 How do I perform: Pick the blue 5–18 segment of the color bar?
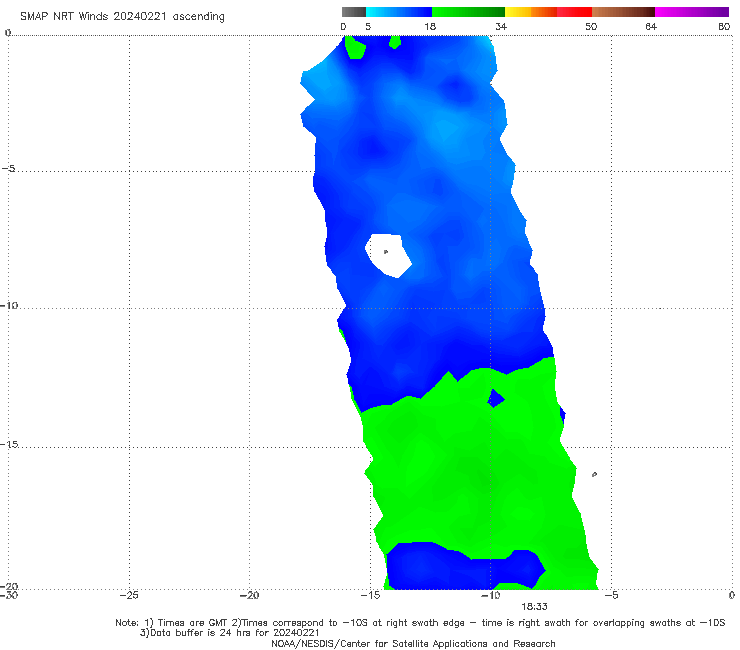pyautogui.click(x=399, y=12)
